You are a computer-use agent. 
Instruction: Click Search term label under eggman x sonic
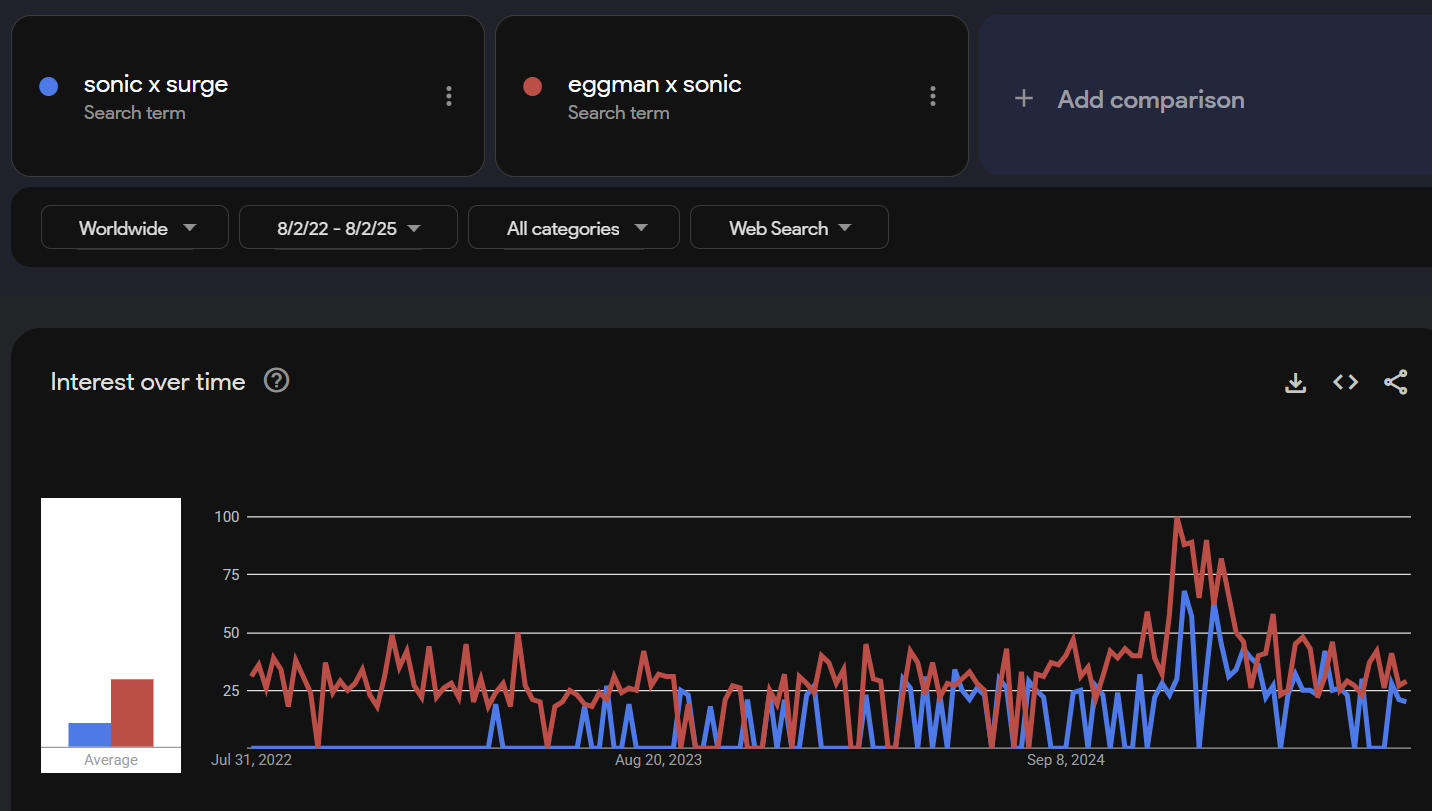tap(619, 113)
